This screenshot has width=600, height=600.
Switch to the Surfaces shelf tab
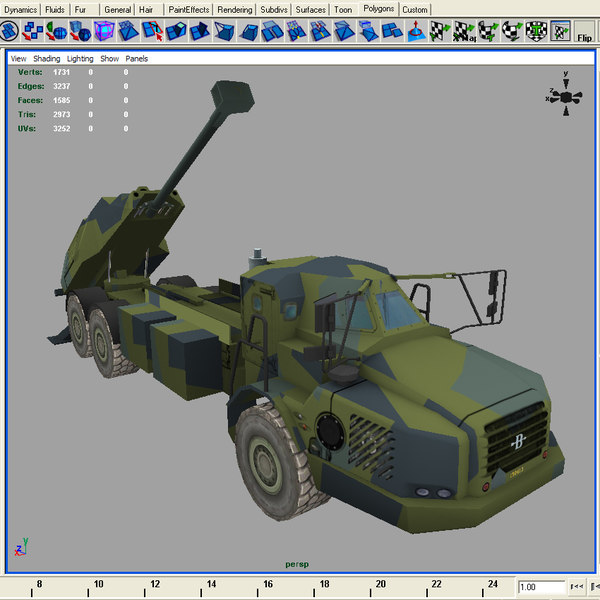pyautogui.click(x=310, y=10)
